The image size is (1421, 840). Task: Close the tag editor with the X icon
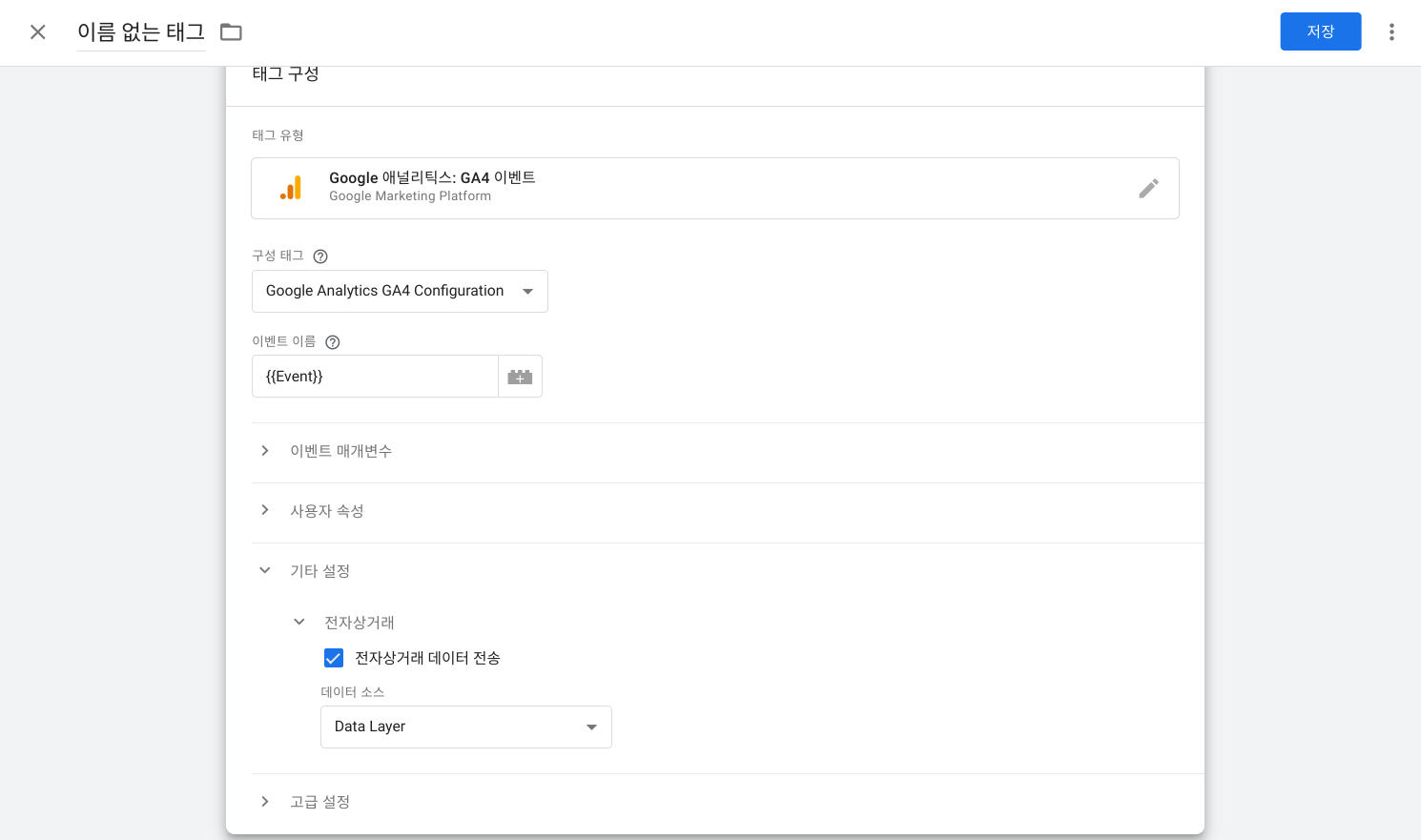38,32
